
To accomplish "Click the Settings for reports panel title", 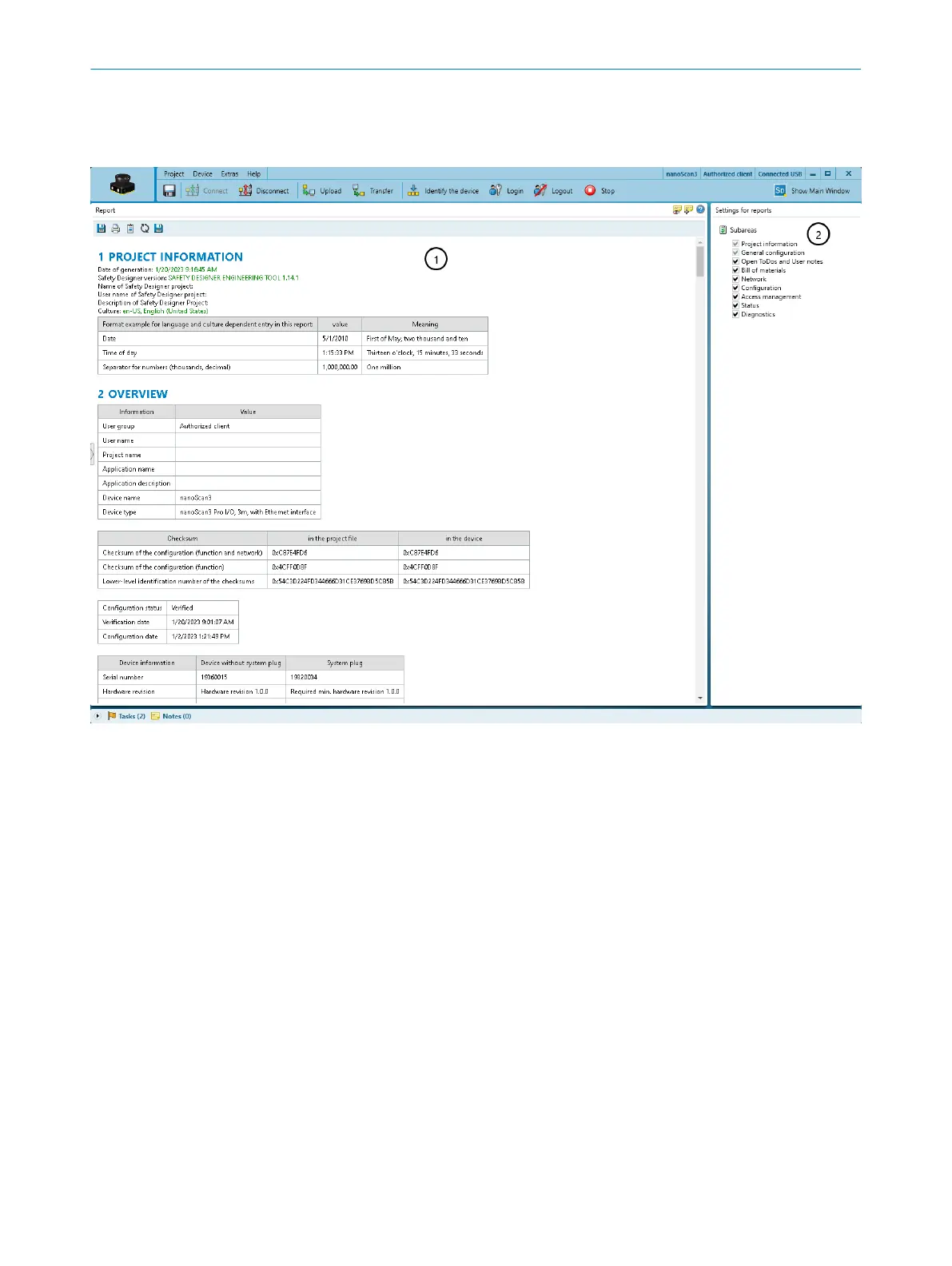I will click(x=743, y=210).
